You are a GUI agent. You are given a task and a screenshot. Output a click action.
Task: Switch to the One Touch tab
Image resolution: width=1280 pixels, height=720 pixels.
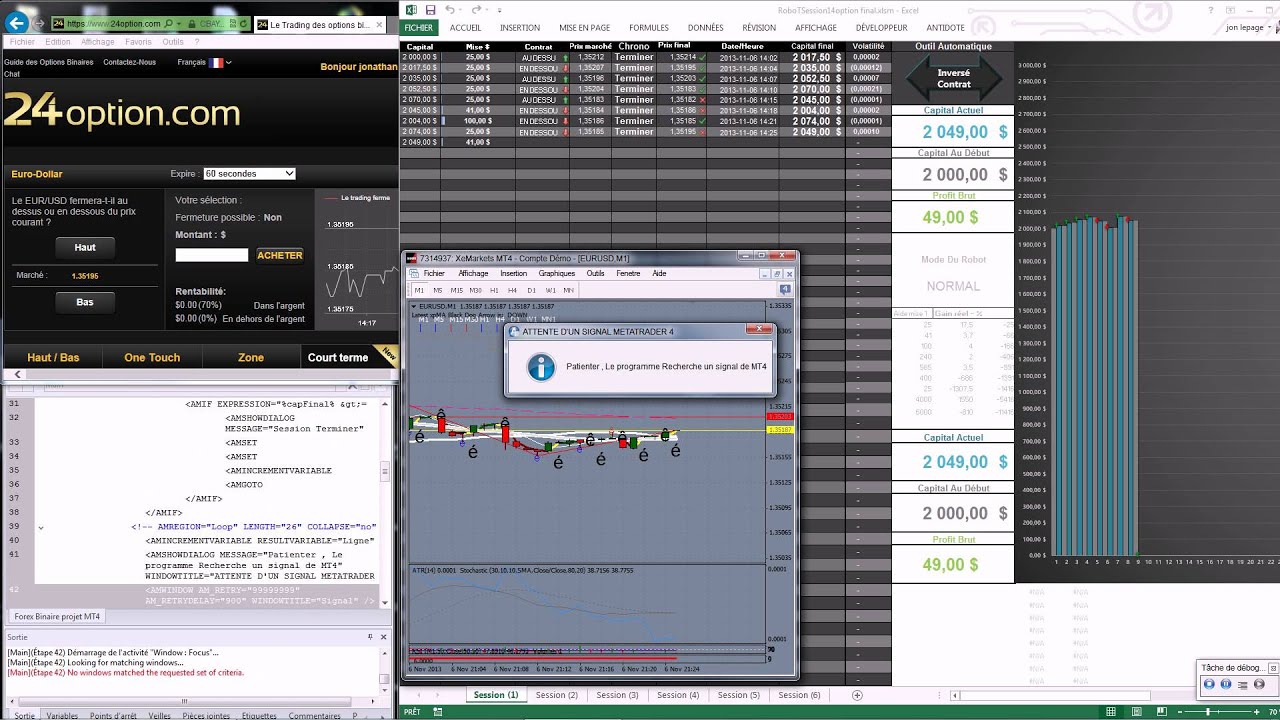click(x=152, y=357)
